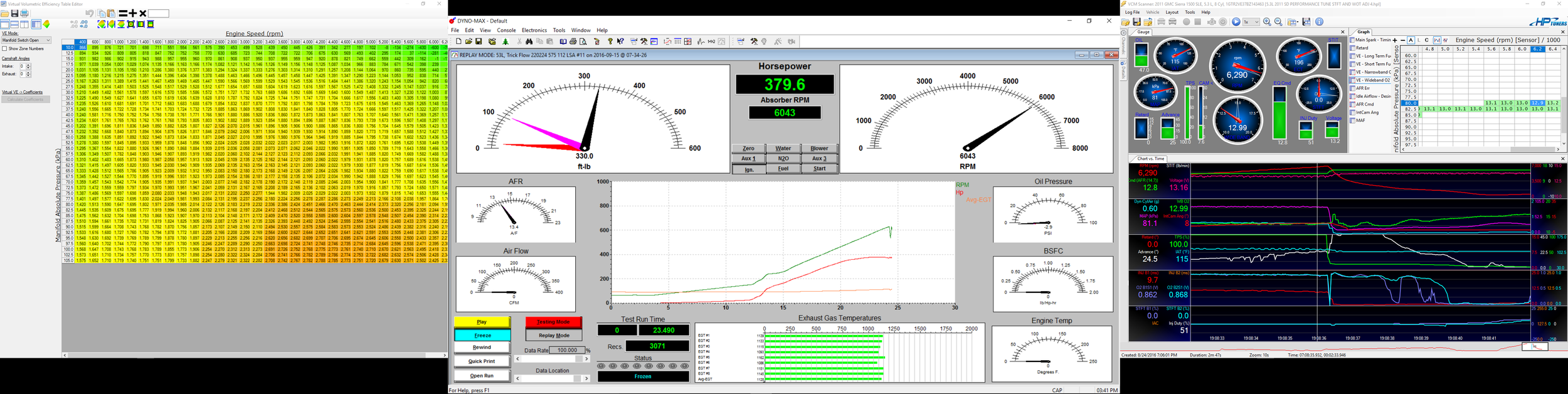Toggle the Blower button in DYNO-MAX
This screenshot has height=394, width=1568.
tap(819, 149)
